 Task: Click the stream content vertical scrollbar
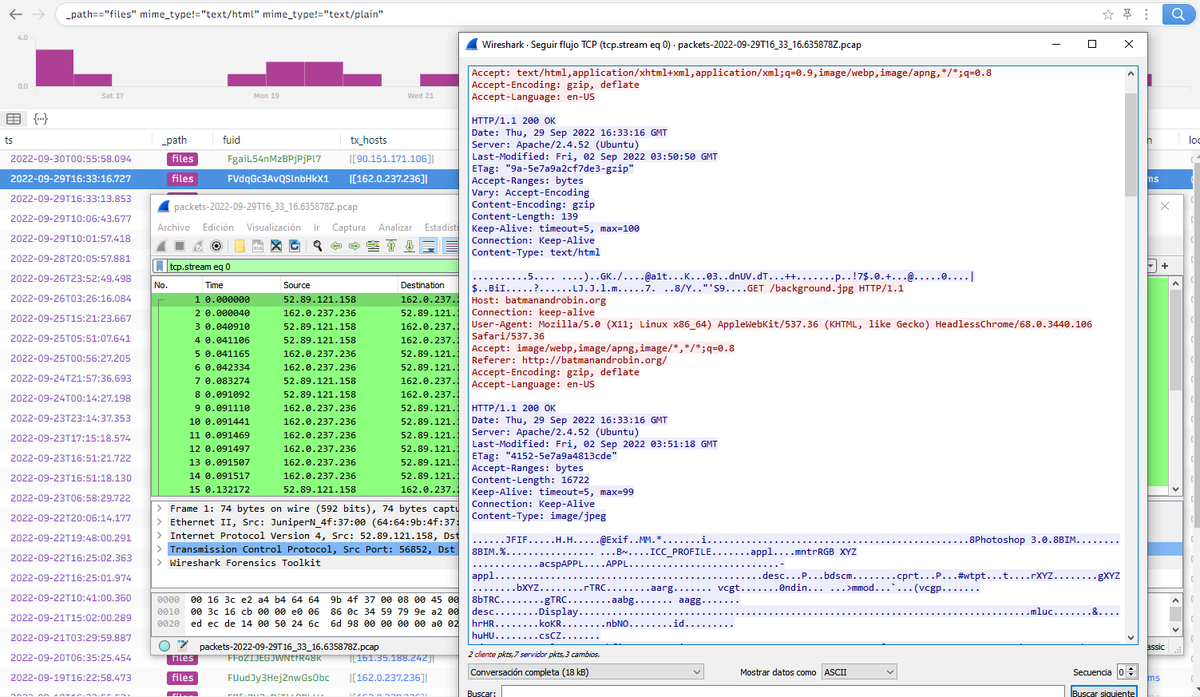click(x=1131, y=143)
